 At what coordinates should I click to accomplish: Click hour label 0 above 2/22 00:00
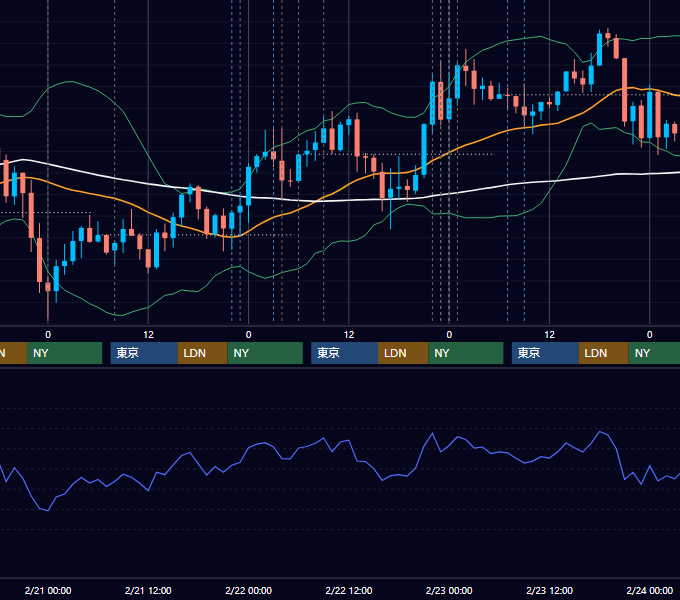[248, 335]
